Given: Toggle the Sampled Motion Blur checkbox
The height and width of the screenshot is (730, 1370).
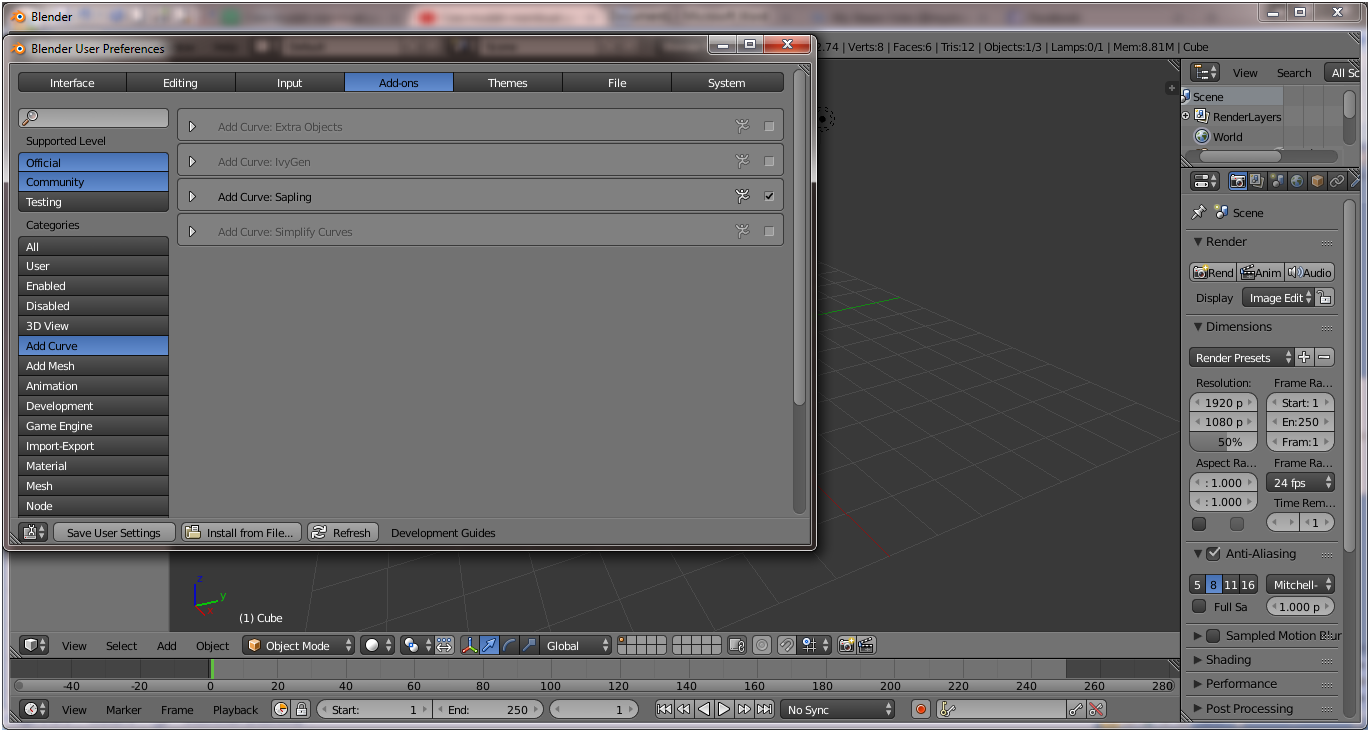Looking at the screenshot, I should [1213, 635].
